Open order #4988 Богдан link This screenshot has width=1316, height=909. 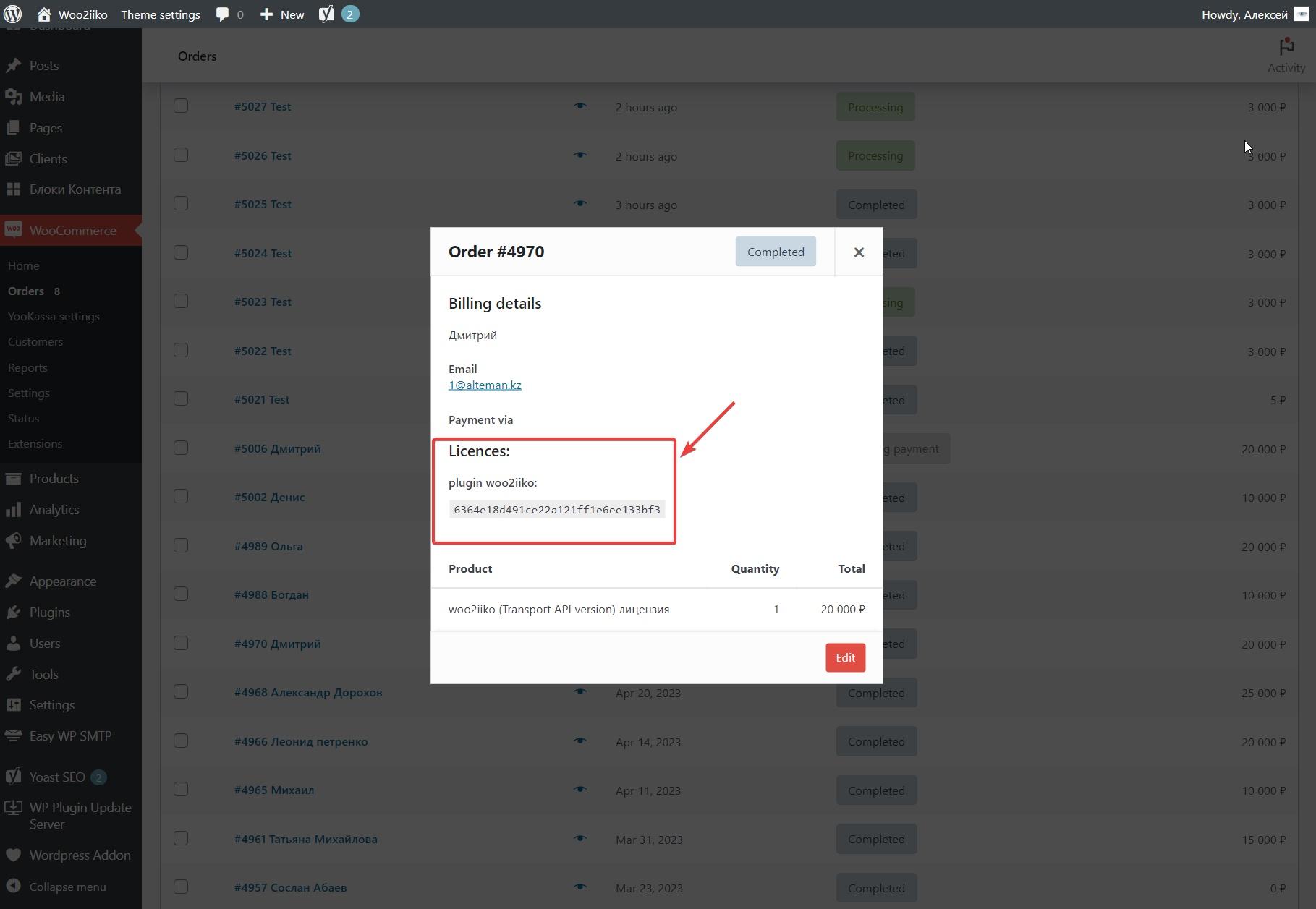[271, 594]
